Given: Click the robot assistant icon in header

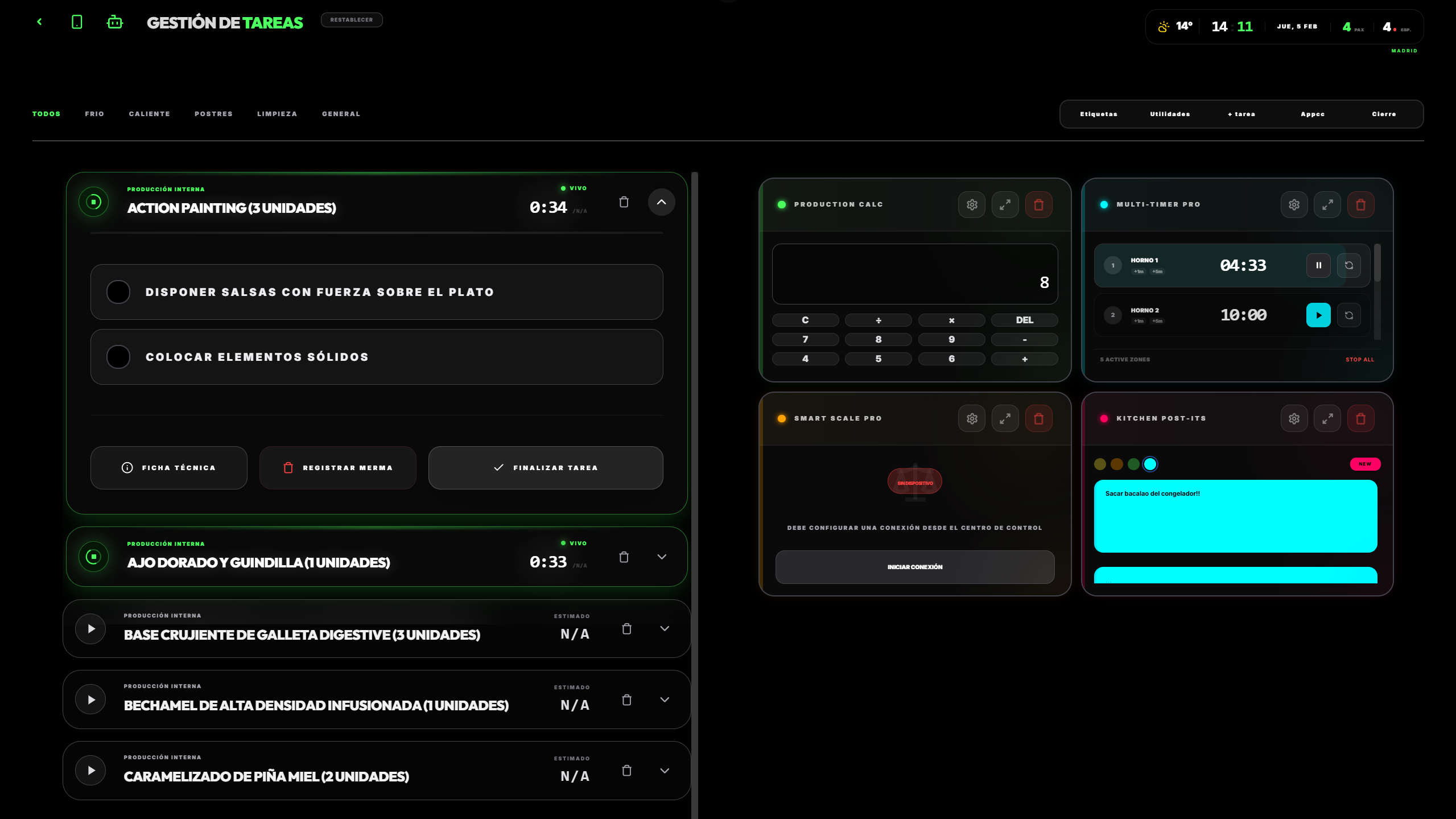Looking at the screenshot, I should click(x=115, y=22).
